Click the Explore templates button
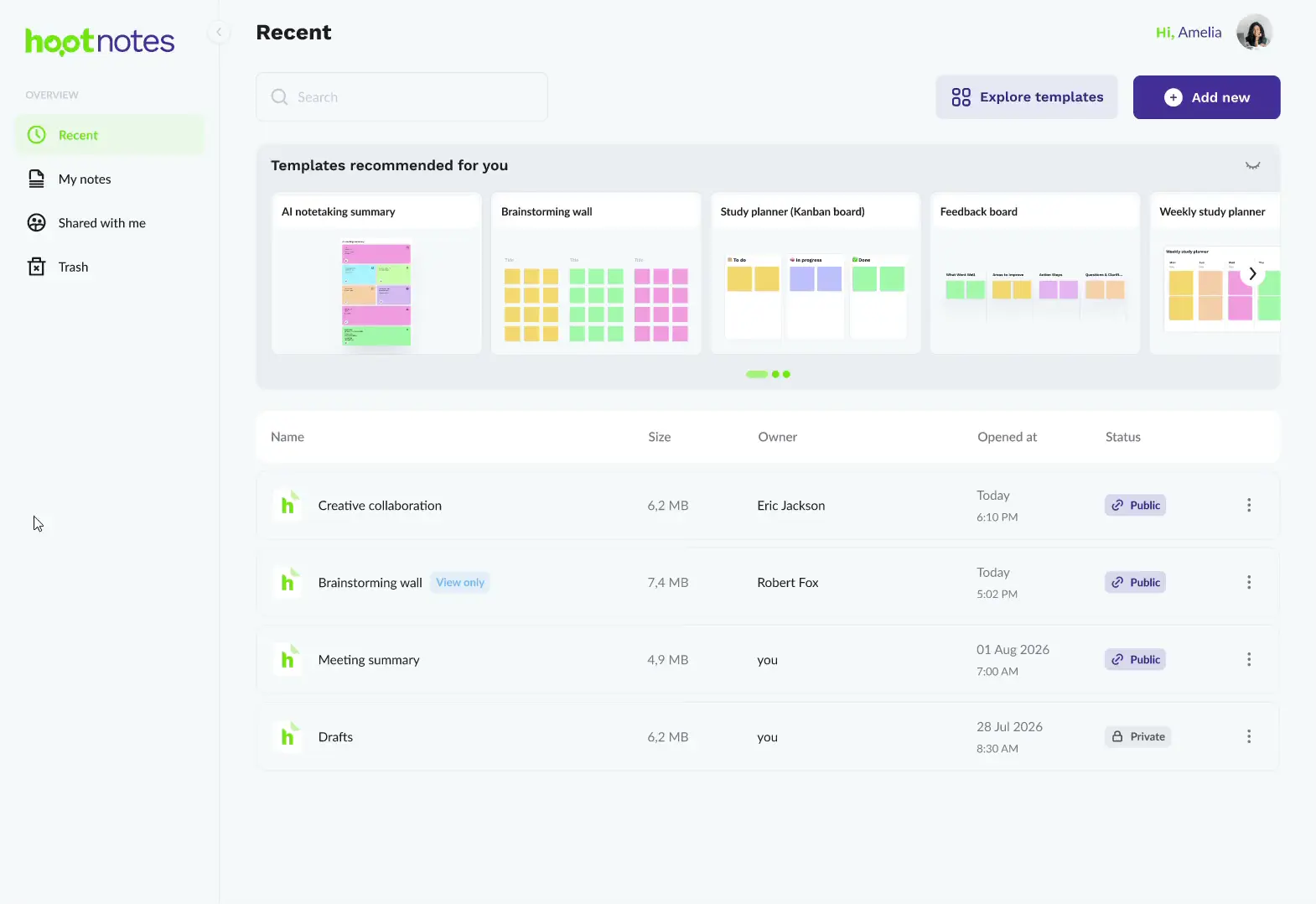 coord(1027,97)
